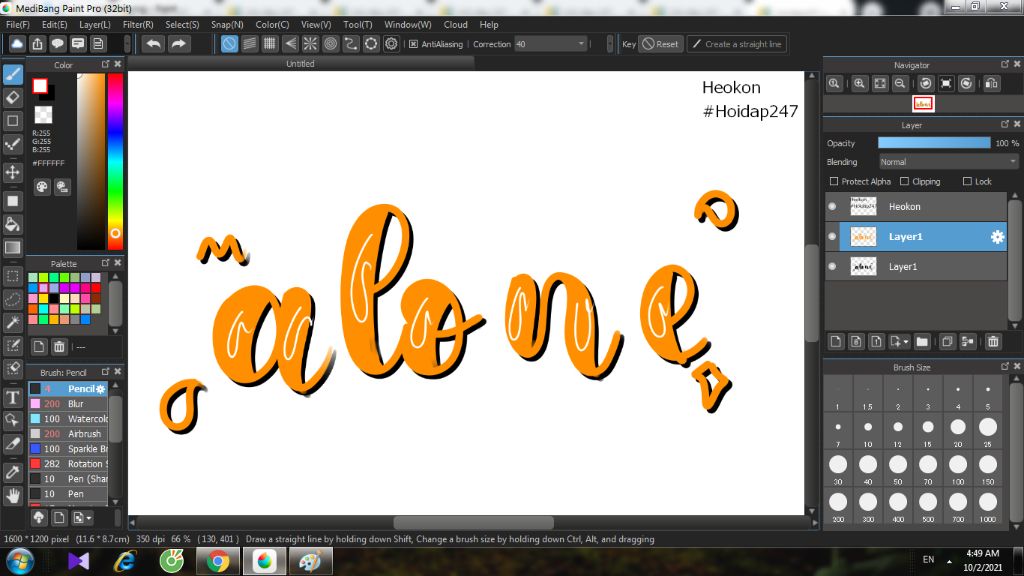Open snap settings gear icon
Screen dimensions: 1024x576
[x=391, y=44]
